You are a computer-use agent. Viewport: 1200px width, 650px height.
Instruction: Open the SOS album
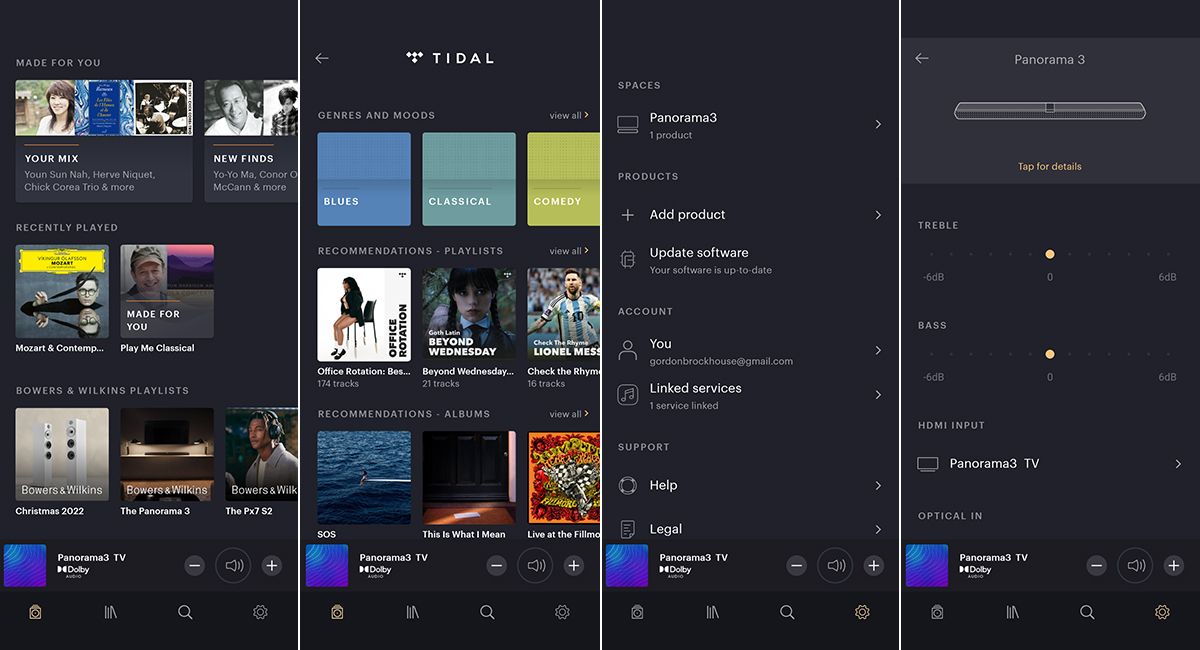(364, 478)
